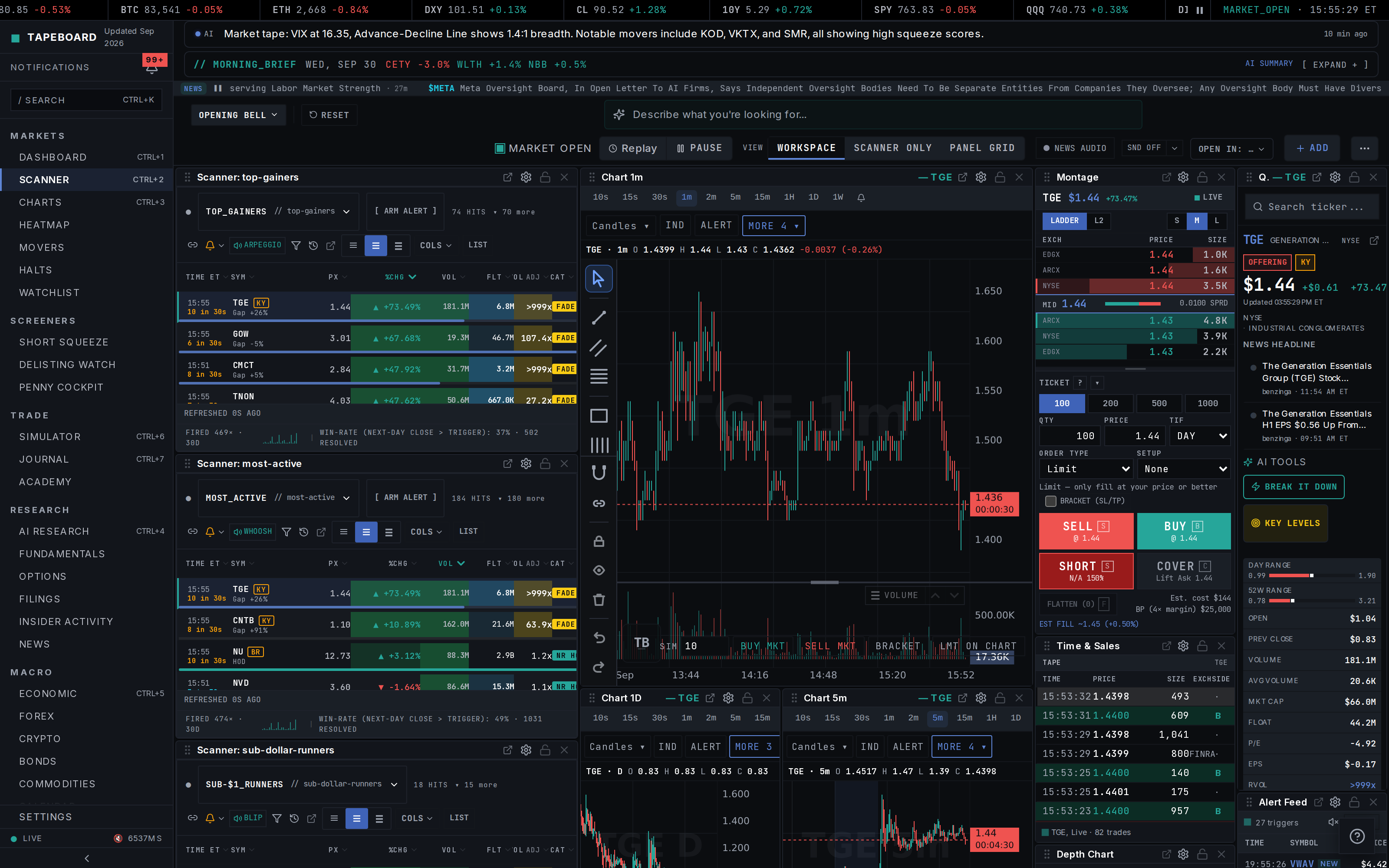Viewport: 1389px width, 868px height.
Task: Click the Break It Down AI tool
Action: tap(1294, 487)
